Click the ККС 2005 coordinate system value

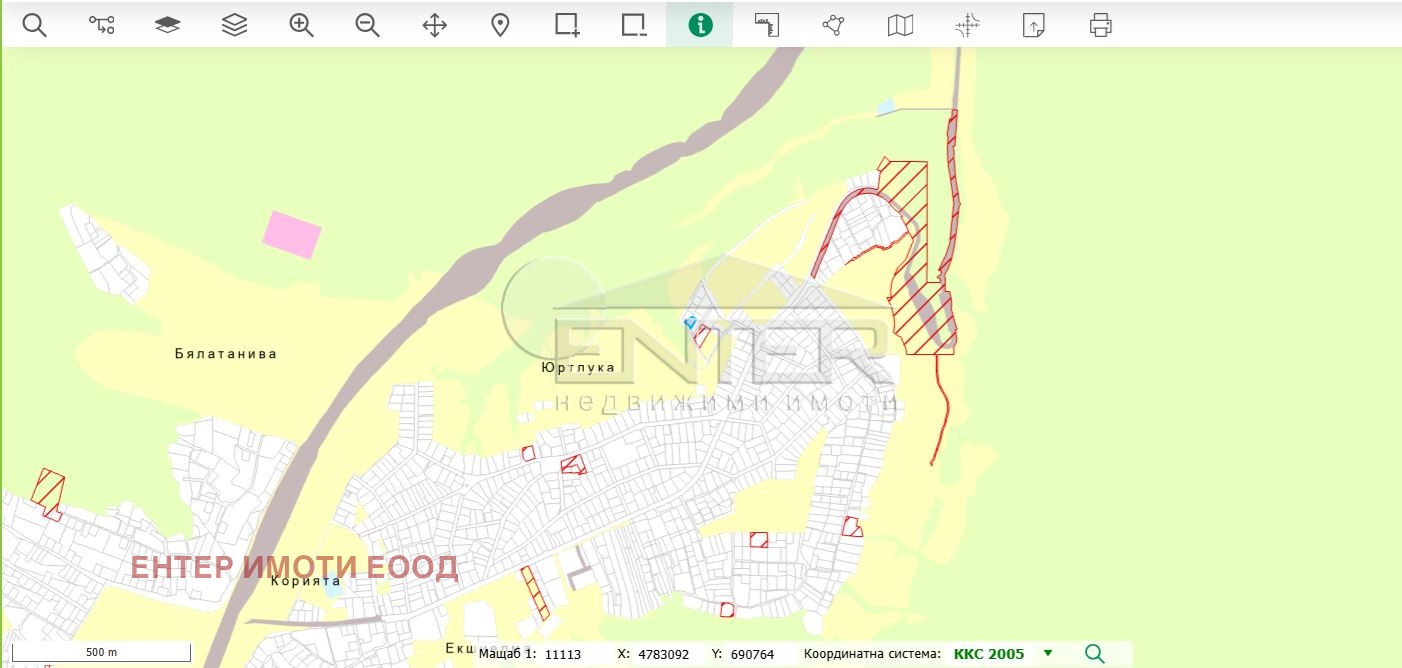click(x=989, y=654)
